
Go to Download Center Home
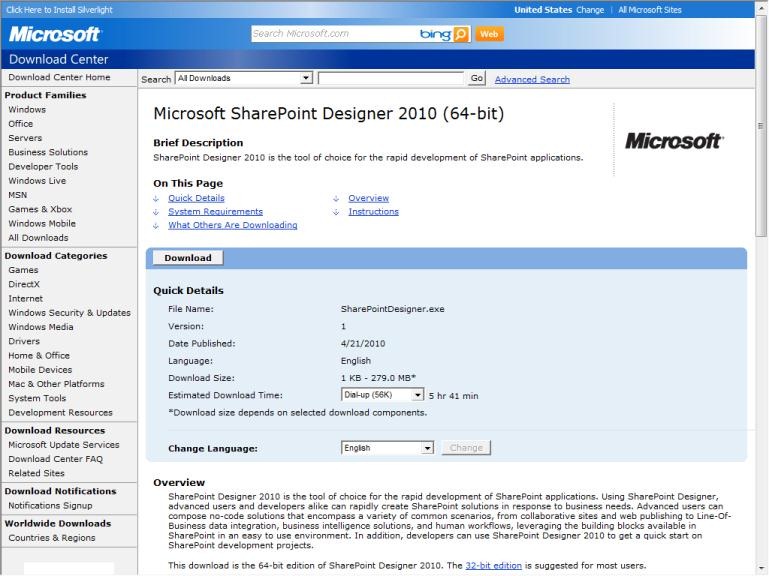59,77
